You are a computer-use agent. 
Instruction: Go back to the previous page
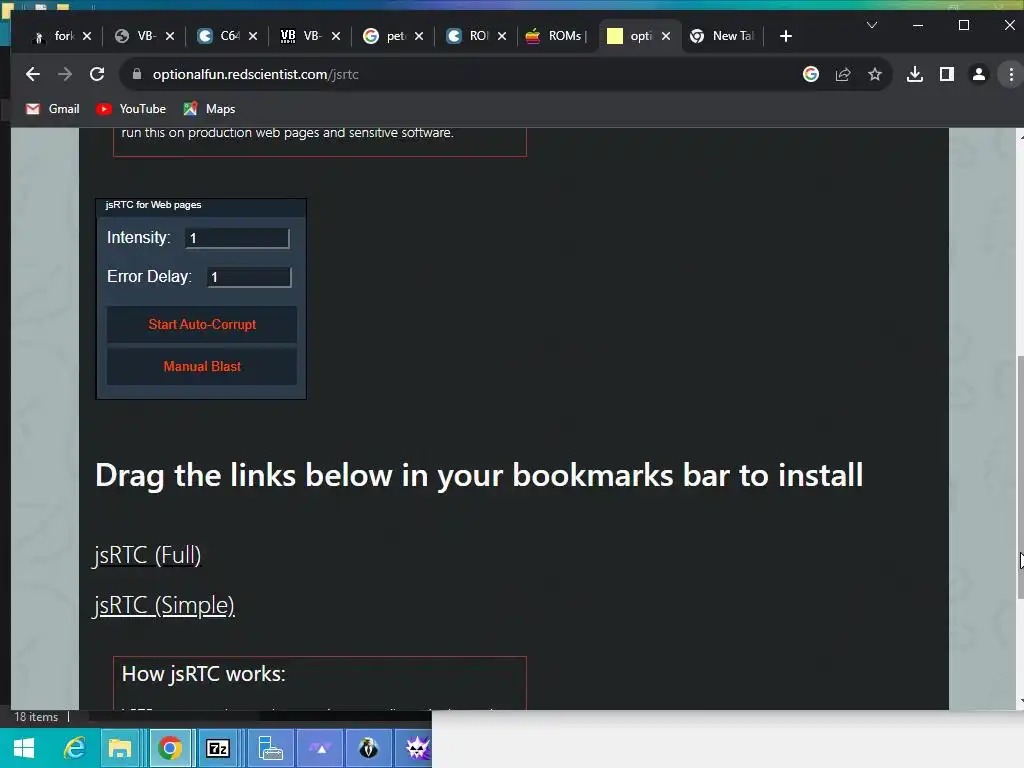point(33,74)
